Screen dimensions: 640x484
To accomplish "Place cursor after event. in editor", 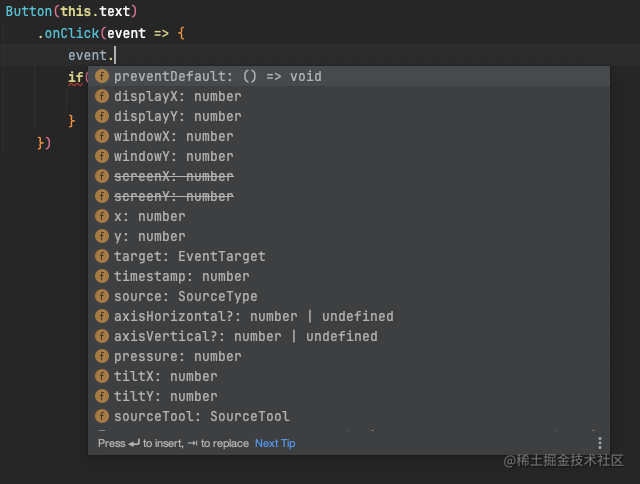I will 116,55.
